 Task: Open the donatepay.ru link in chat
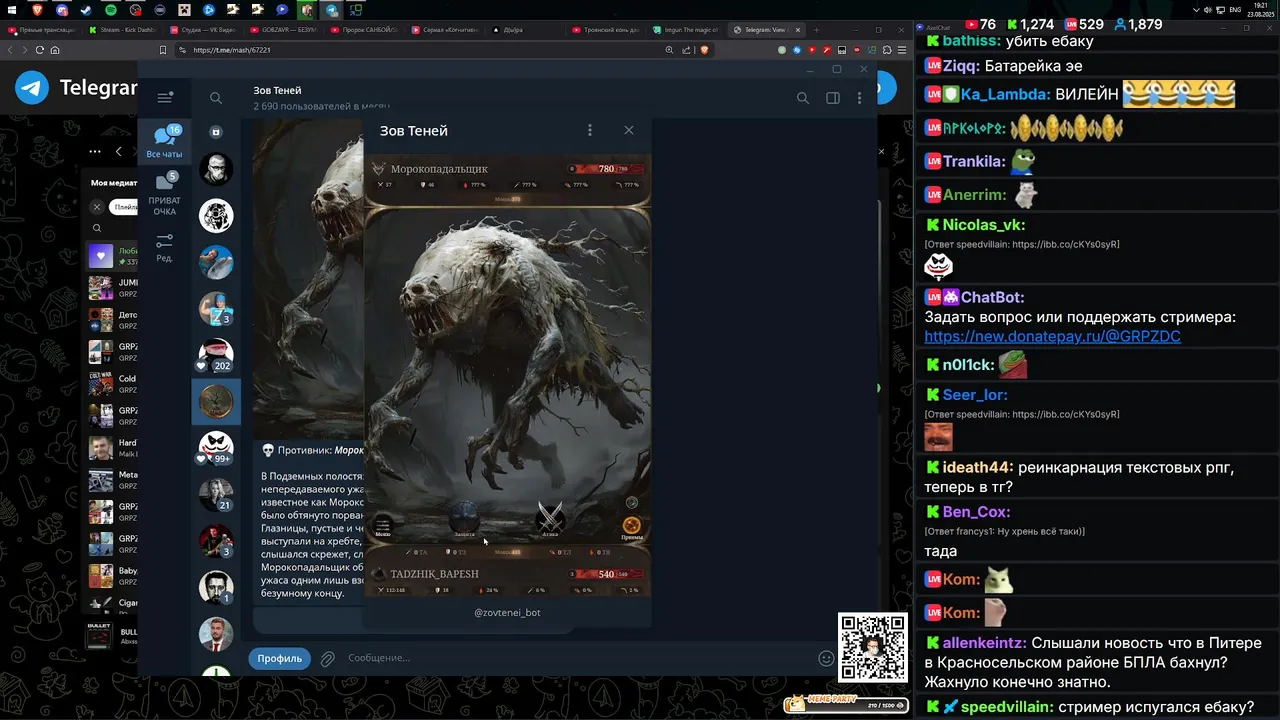pyautogui.click(x=1052, y=337)
